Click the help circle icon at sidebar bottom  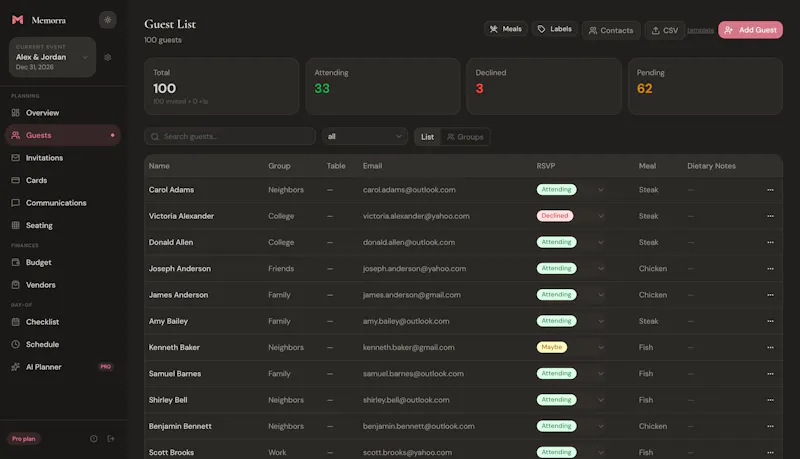[x=94, y=439]
